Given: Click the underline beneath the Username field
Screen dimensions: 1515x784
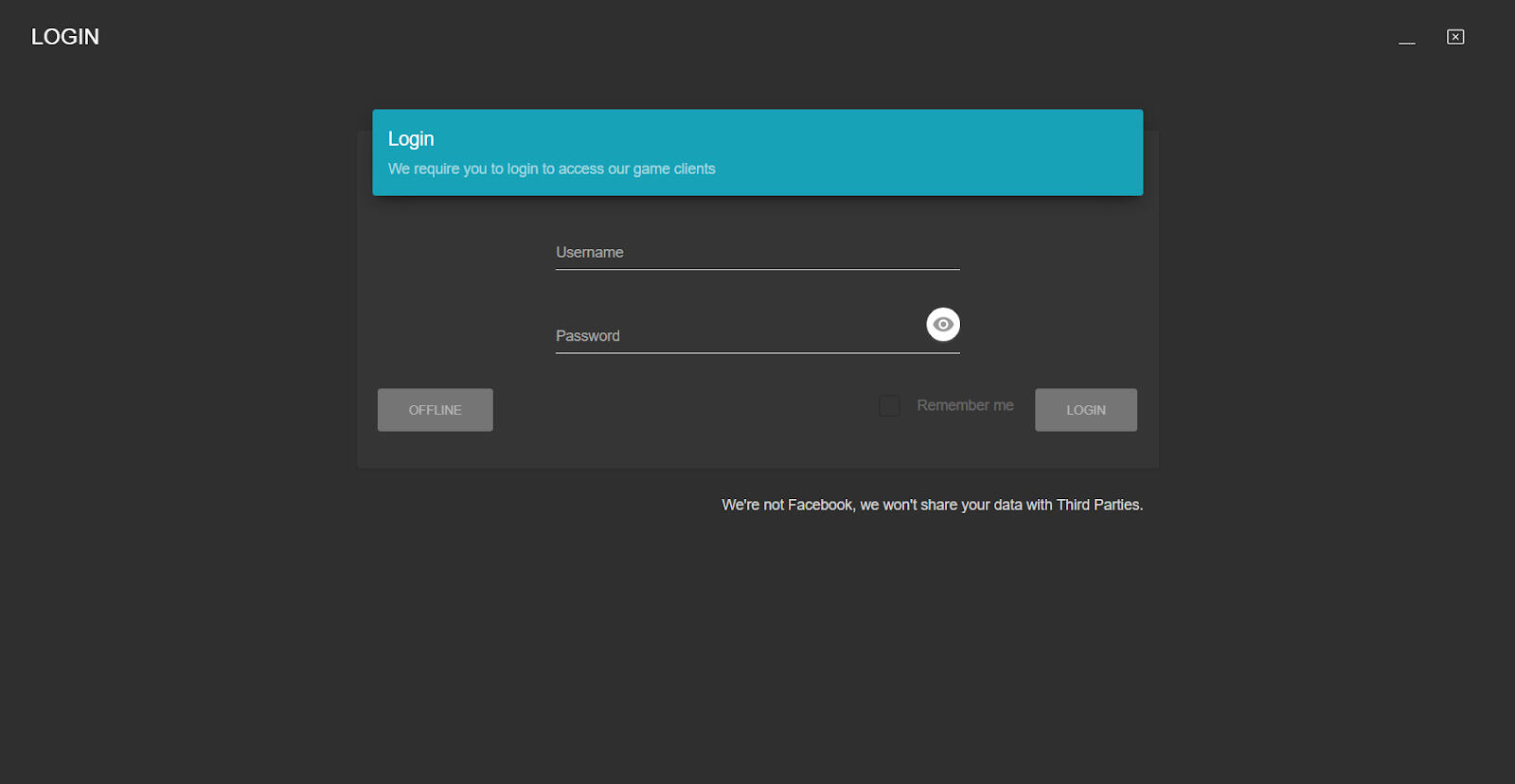Looking at the screenshot, I should click(757, 269).
